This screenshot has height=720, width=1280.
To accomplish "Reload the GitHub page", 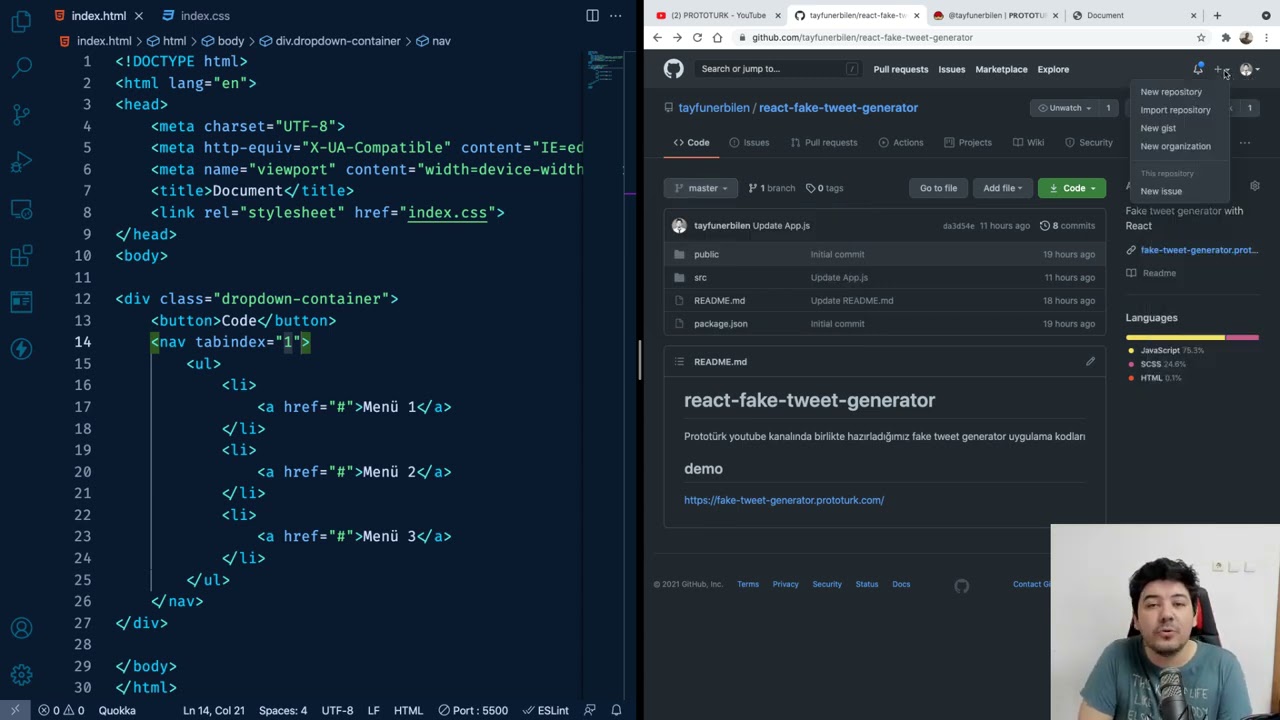I will [x=697, y=37].
